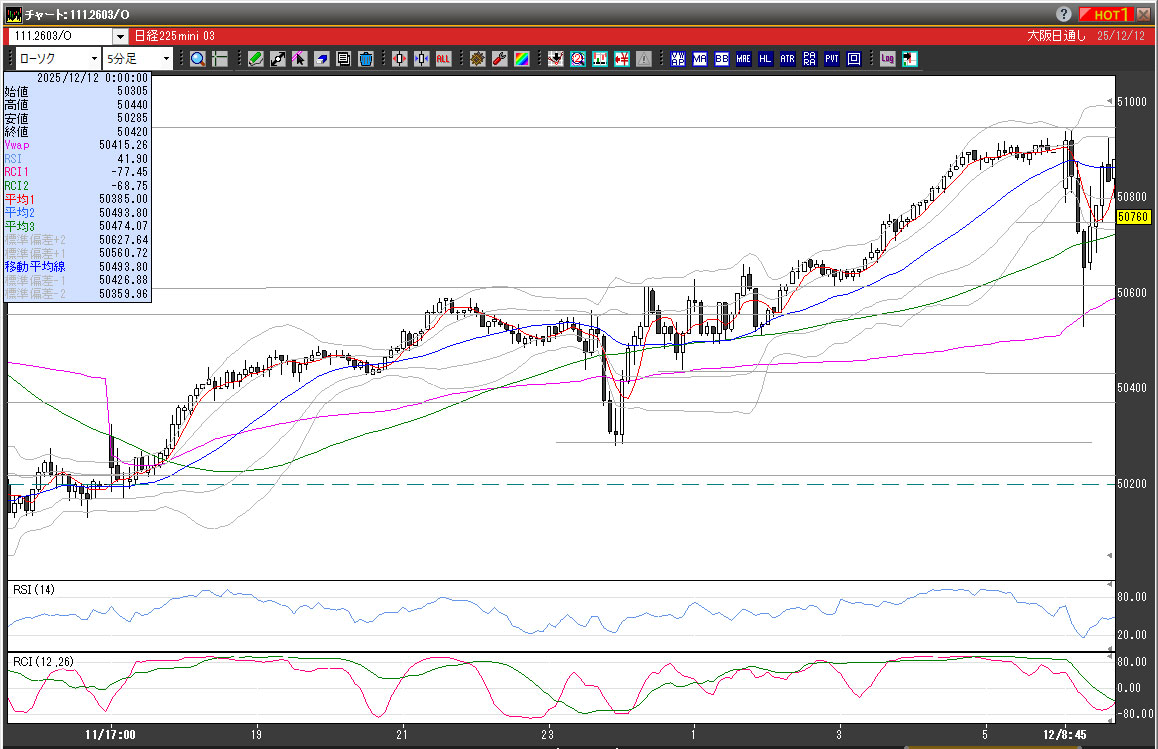
Task: Select the trendline arrow drawing tool
Action: [278, 59]
